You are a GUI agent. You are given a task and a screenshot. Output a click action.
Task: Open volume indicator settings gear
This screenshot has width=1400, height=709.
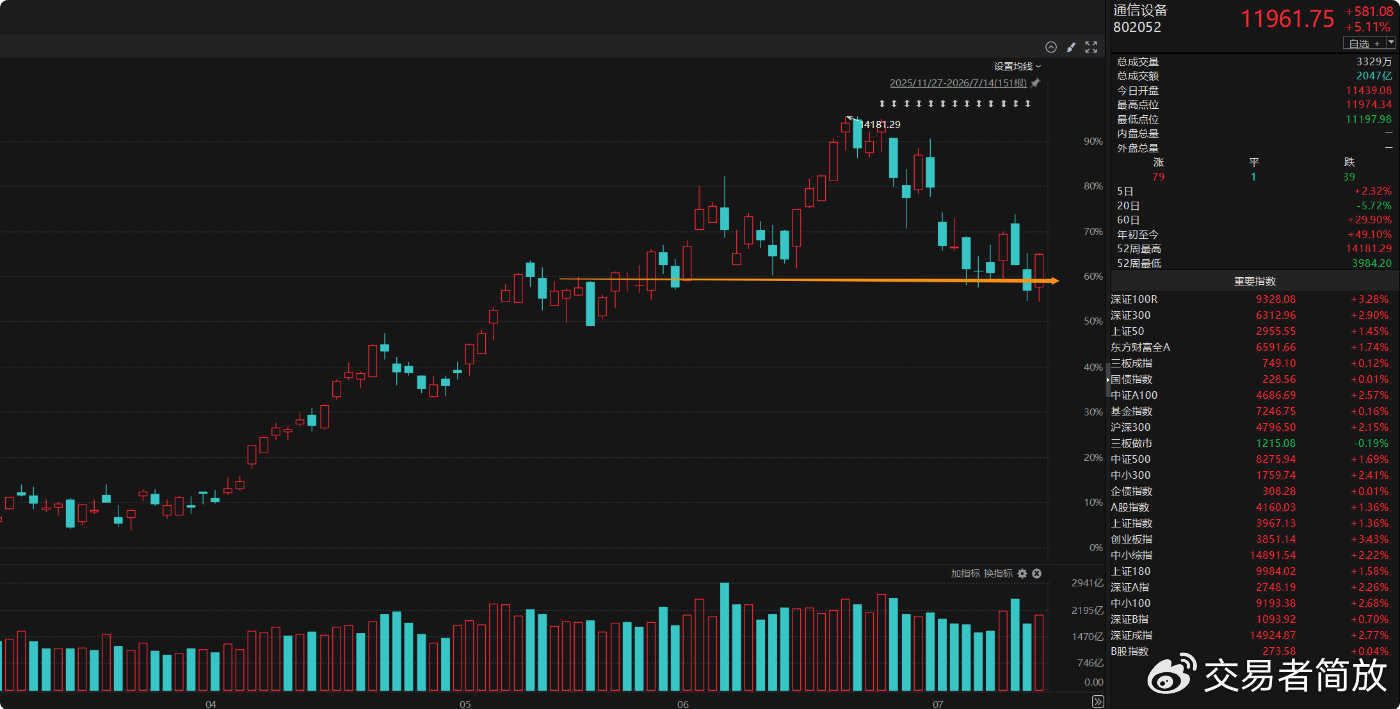[1022, 573]
